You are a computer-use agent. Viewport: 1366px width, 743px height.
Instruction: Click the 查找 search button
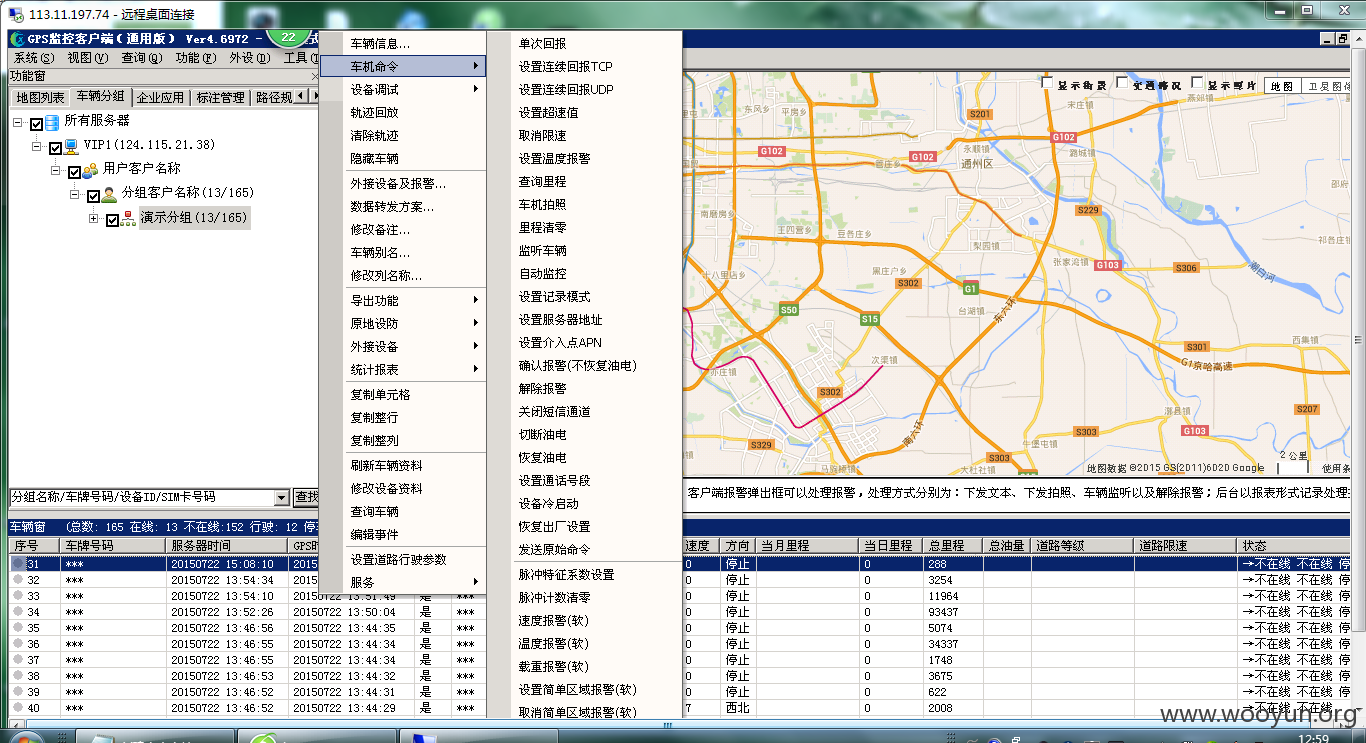click(306, 497)
